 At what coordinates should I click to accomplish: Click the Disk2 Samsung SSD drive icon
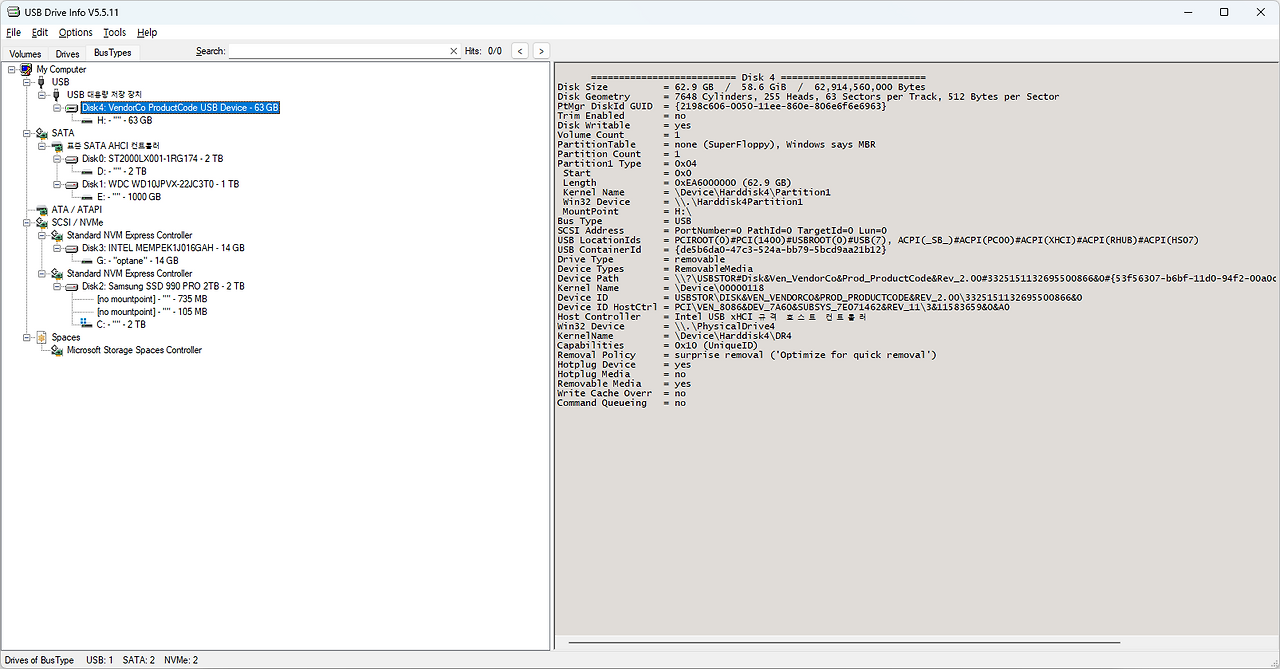pos(72,286)
